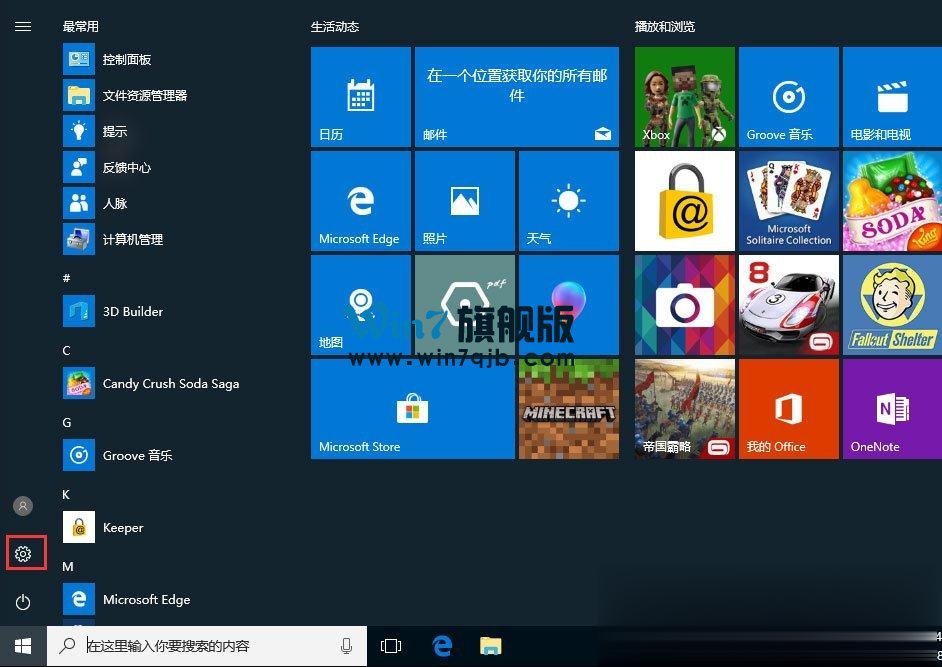Viewport: 942px width, 667px height.
Task: Open the 帝国霸略 game tile
Action: click(x=685, y=409)
